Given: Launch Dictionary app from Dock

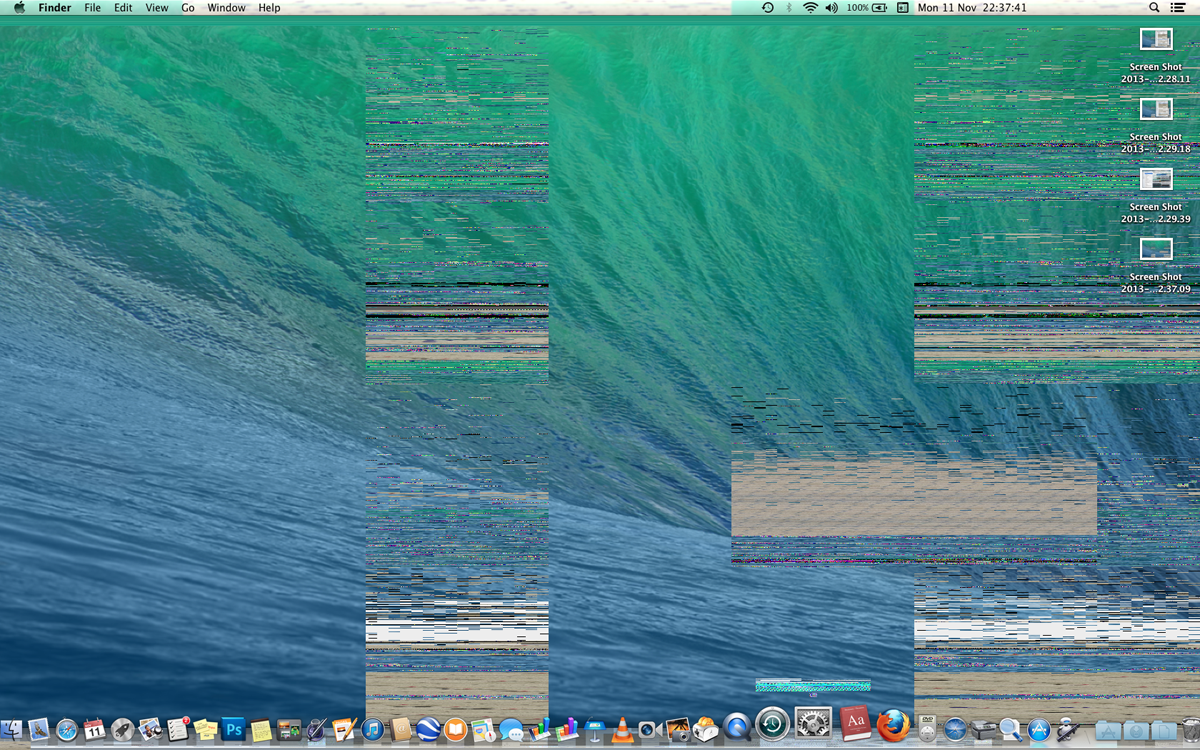Looking at the screenshot, I should pyautogui.click(x=855, y=723).
